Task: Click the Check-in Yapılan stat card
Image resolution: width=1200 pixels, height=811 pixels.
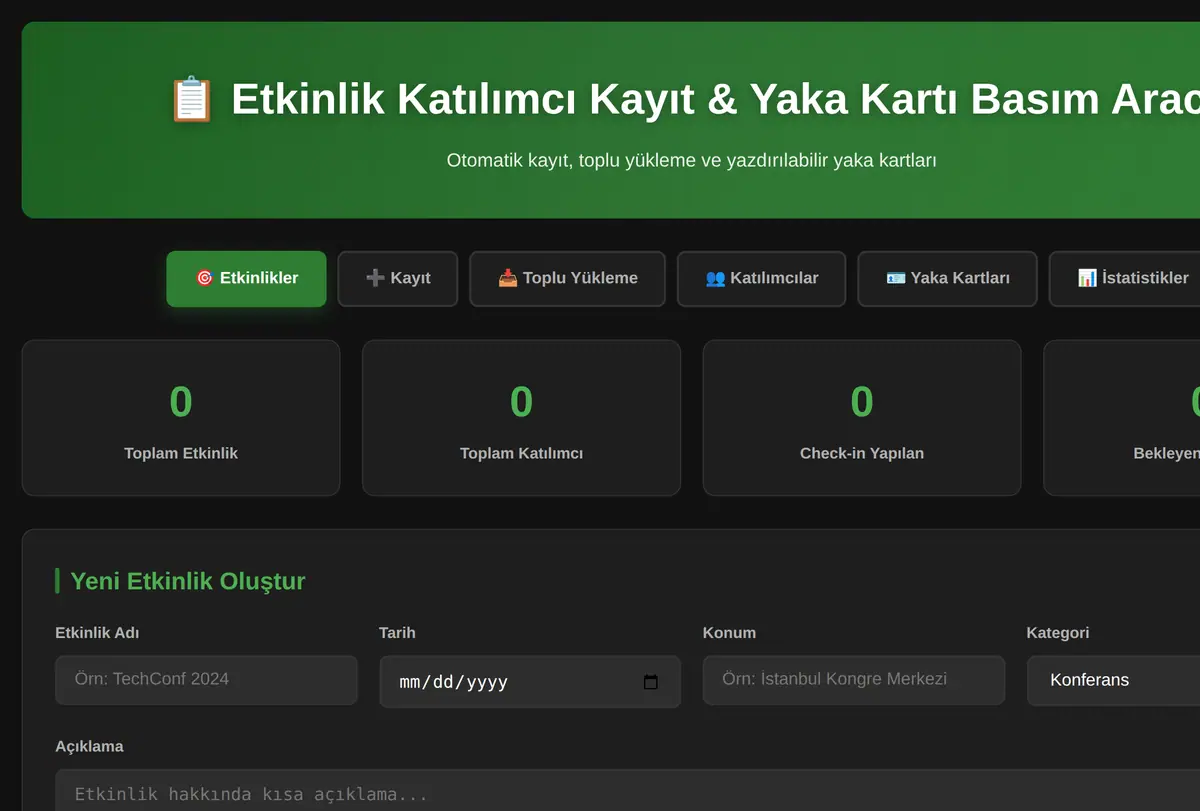Action: [862, 418]
